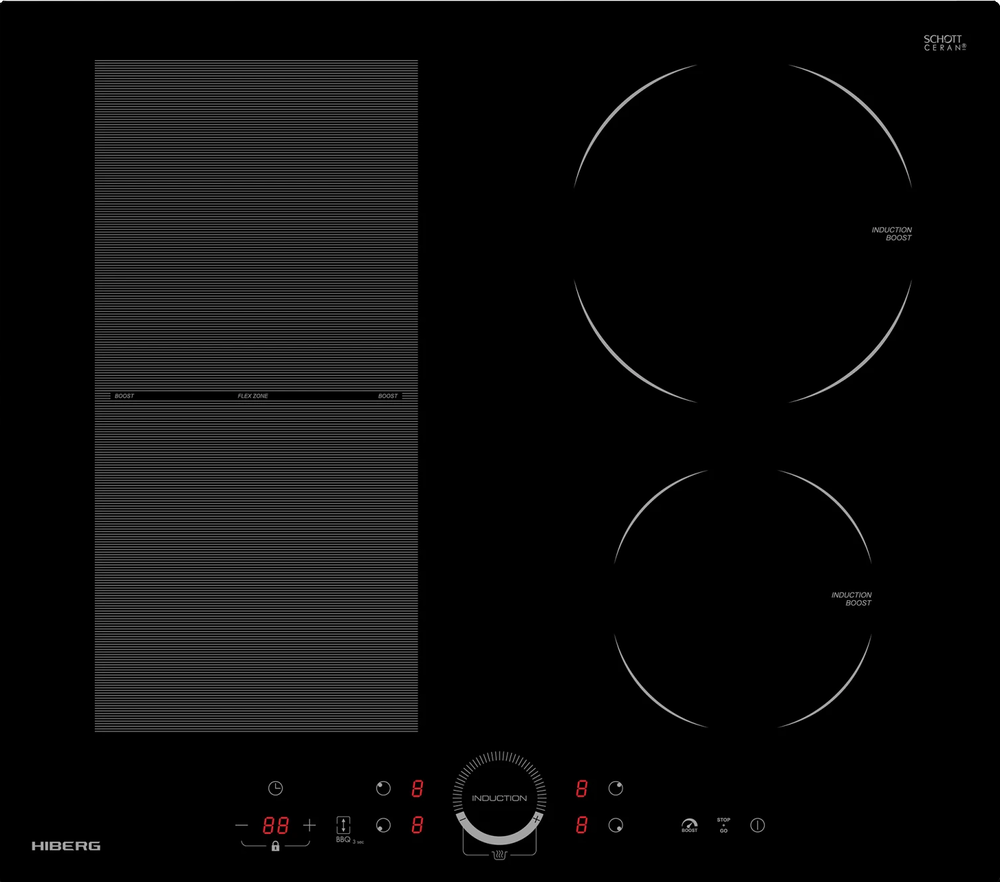Select the rear-left zone selector icon

(383, 788)
